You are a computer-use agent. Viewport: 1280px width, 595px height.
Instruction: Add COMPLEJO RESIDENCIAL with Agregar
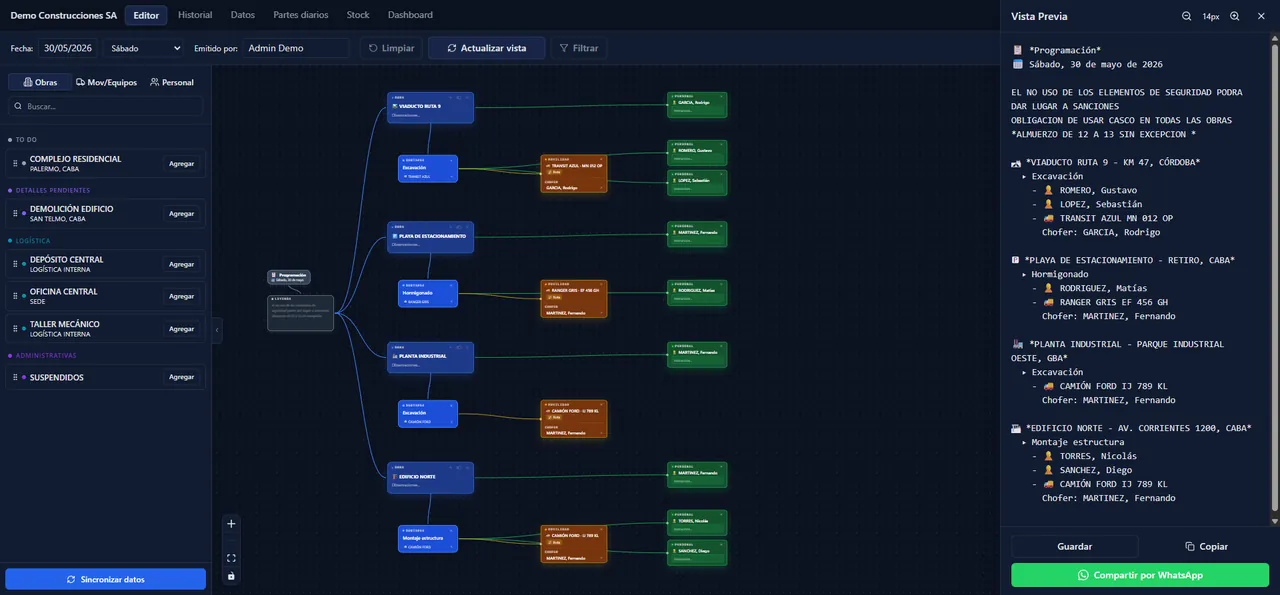tap(181, 163)
